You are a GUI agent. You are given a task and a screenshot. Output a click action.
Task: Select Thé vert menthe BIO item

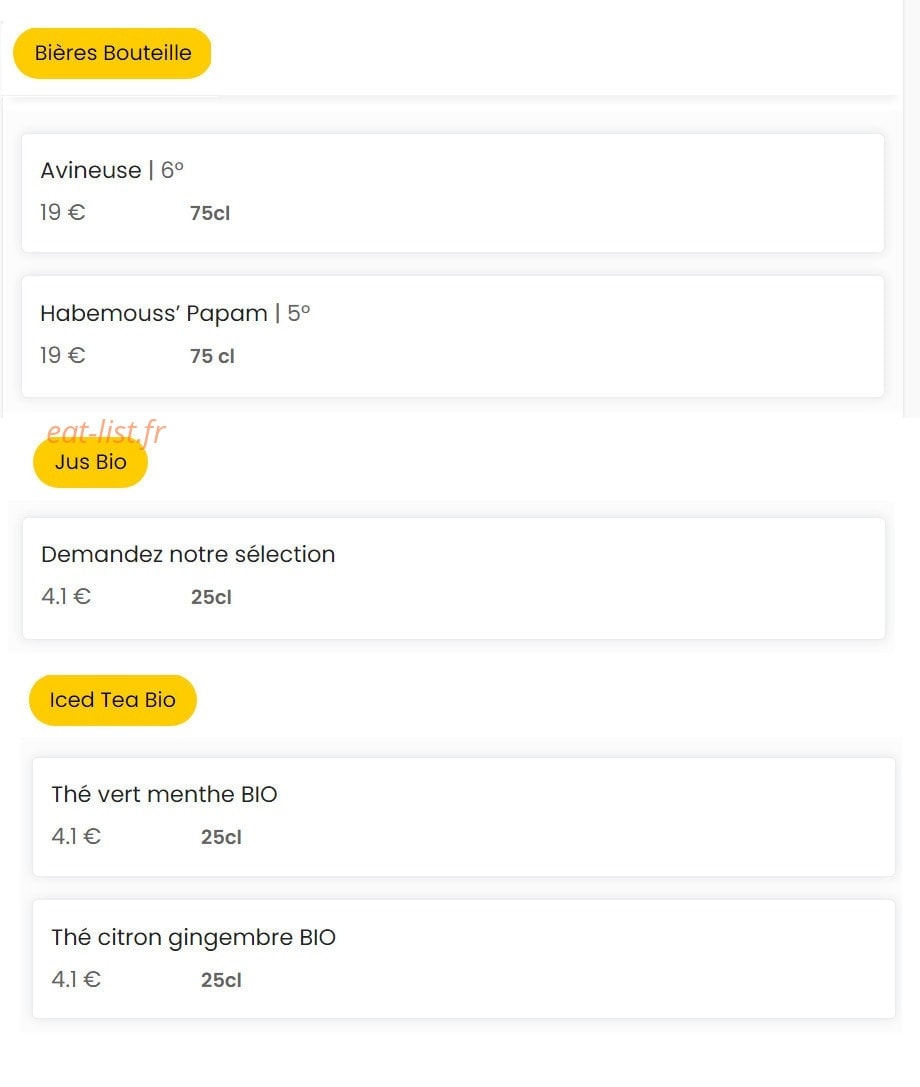point(464,817)
